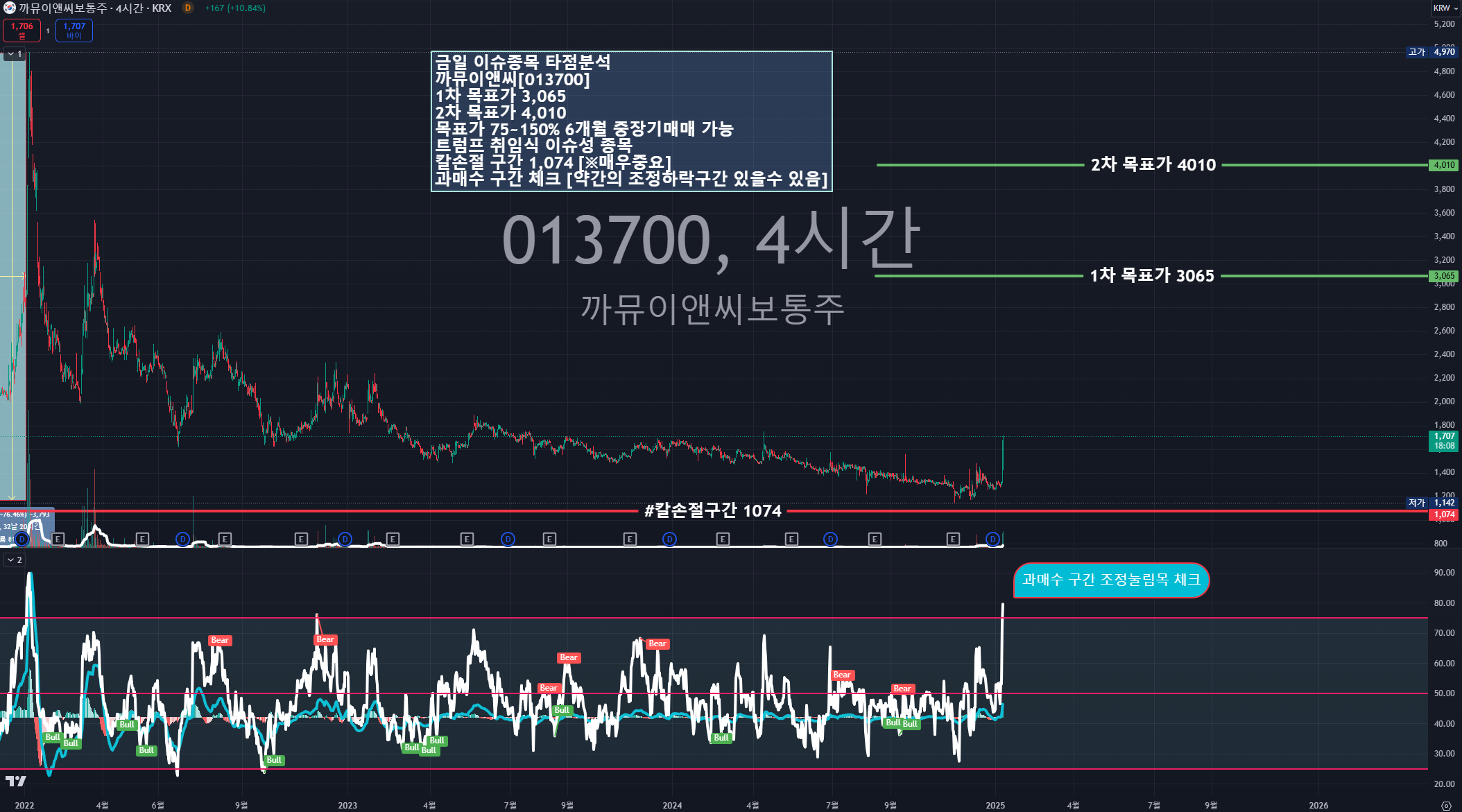The height and width of the screenshot is (812, 1462).
Task: Click the 고가 4,970 high price label
Action: [1432, 52]
